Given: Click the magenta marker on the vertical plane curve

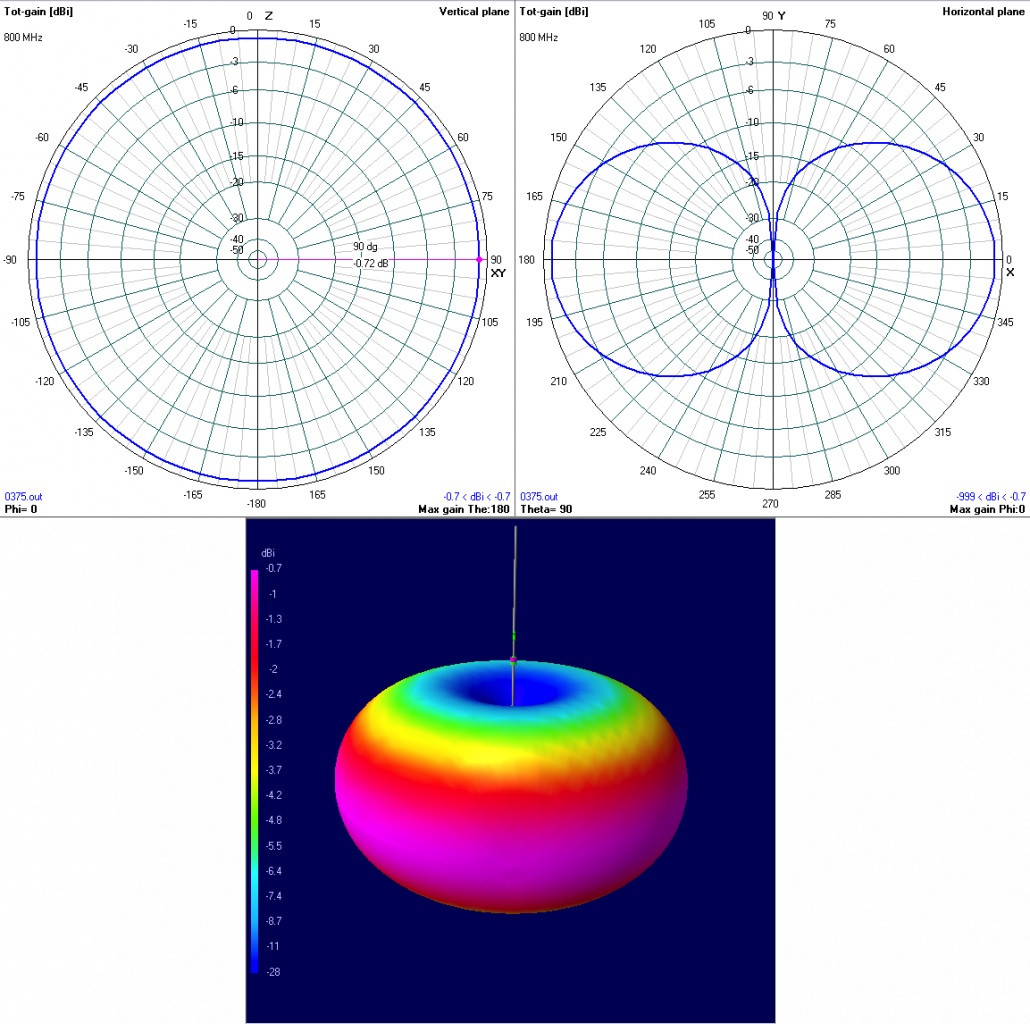Looking at the screenshot, I should [x=479, y=260].
